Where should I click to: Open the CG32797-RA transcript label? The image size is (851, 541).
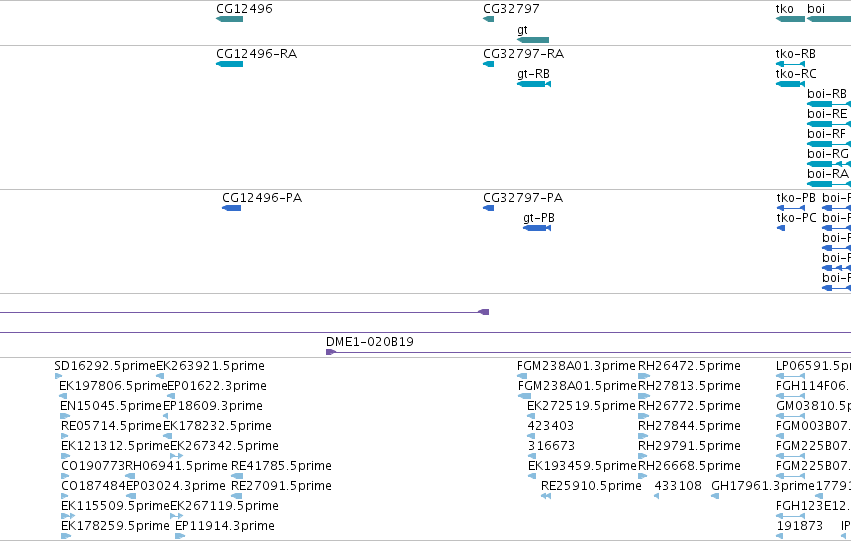pos(523,54)
